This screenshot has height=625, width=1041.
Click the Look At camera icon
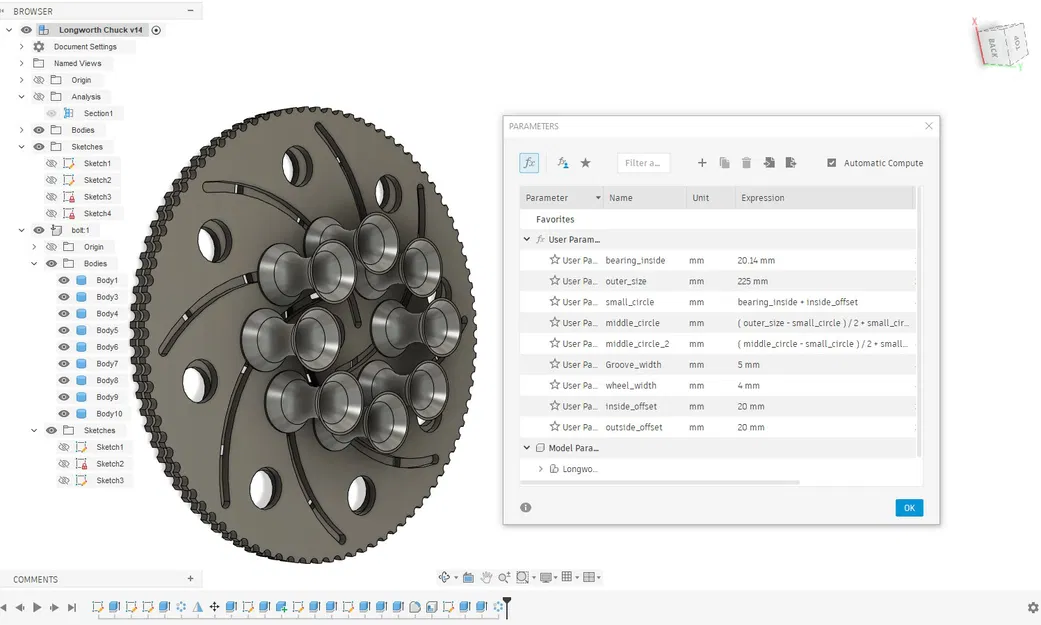click(x=468, y=577)
